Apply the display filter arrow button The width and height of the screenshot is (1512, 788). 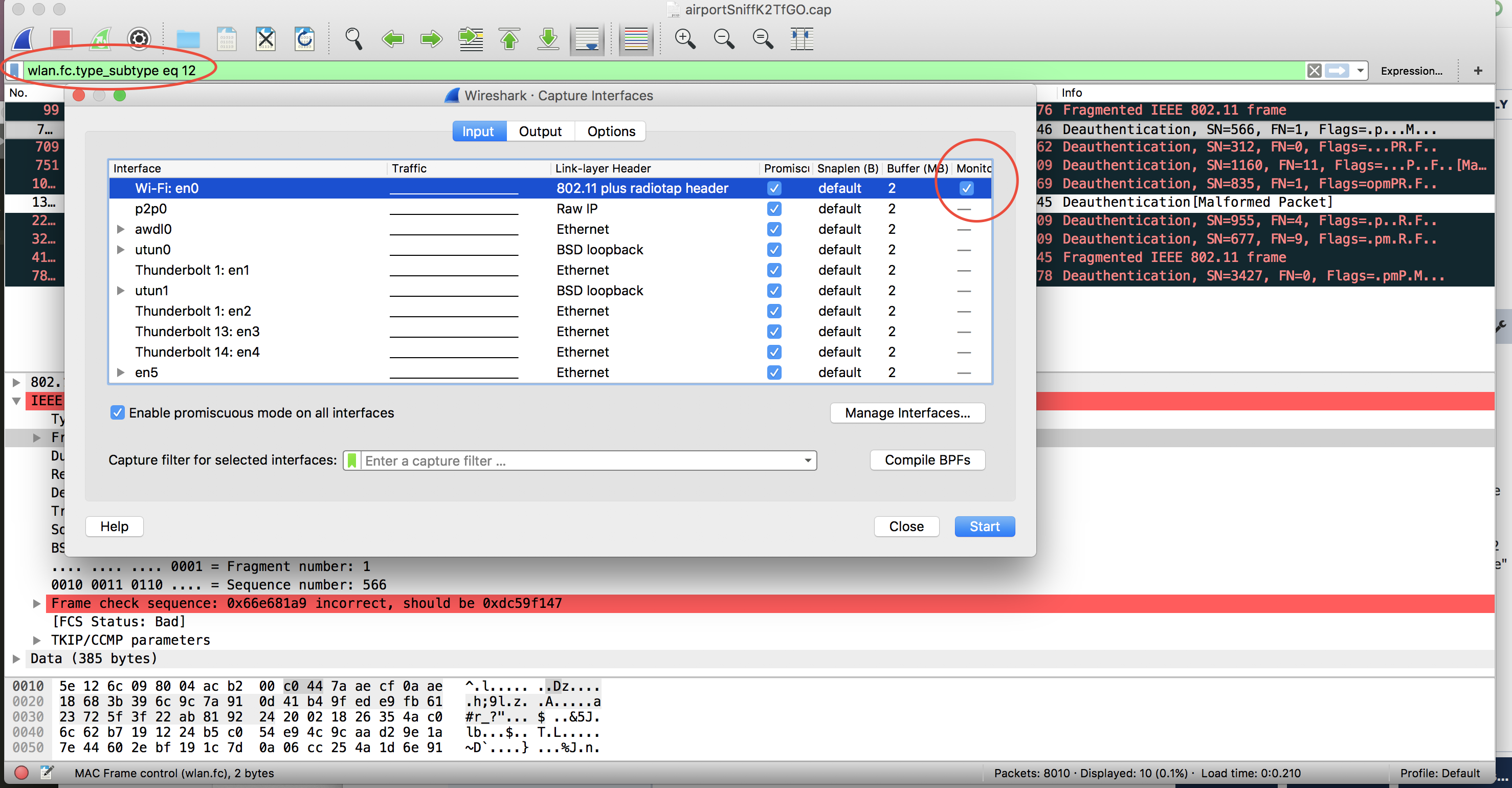tap(1338, 71)
